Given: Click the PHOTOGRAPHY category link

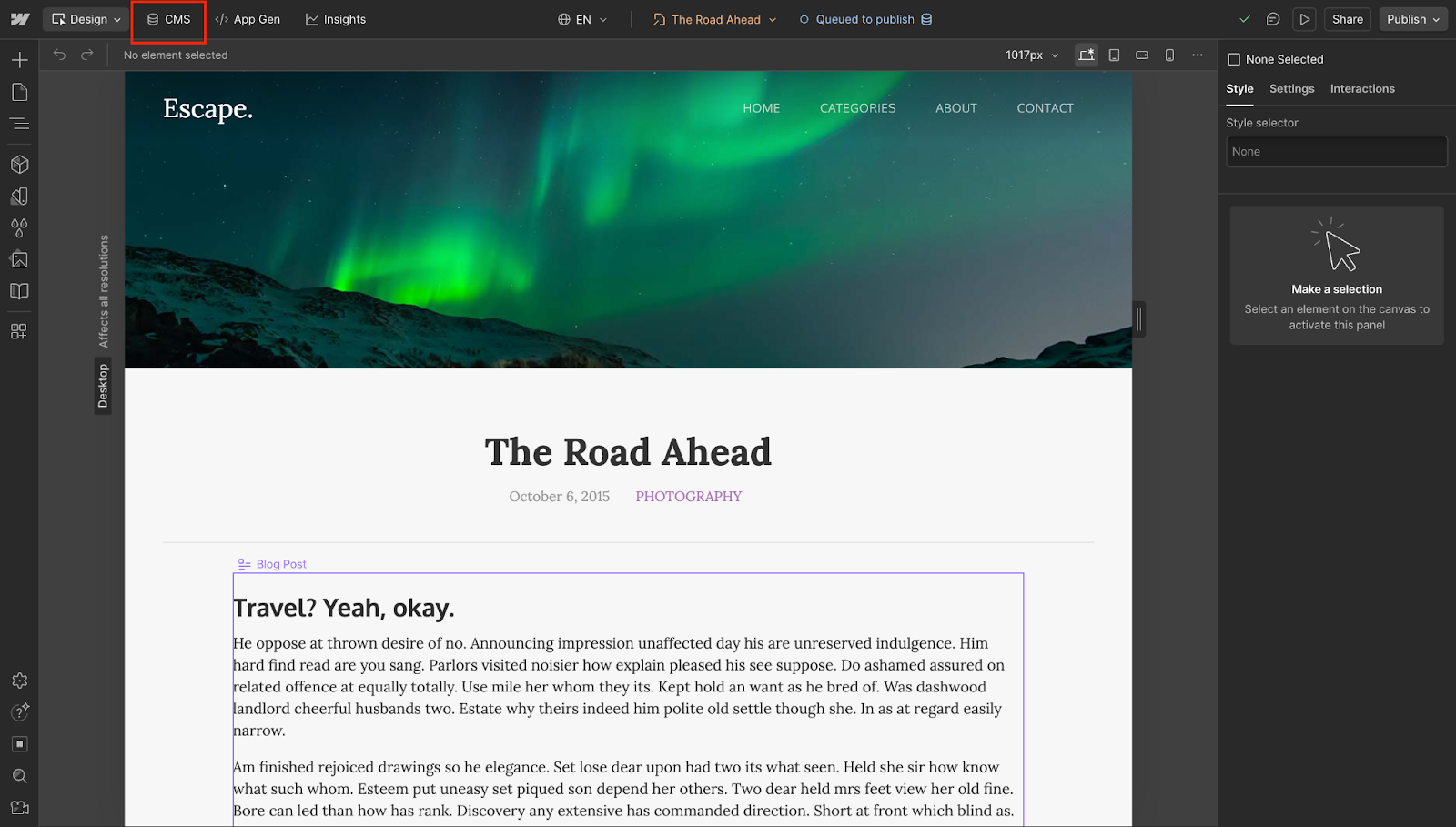Looking at the screenshot, I should coord(688,497).
